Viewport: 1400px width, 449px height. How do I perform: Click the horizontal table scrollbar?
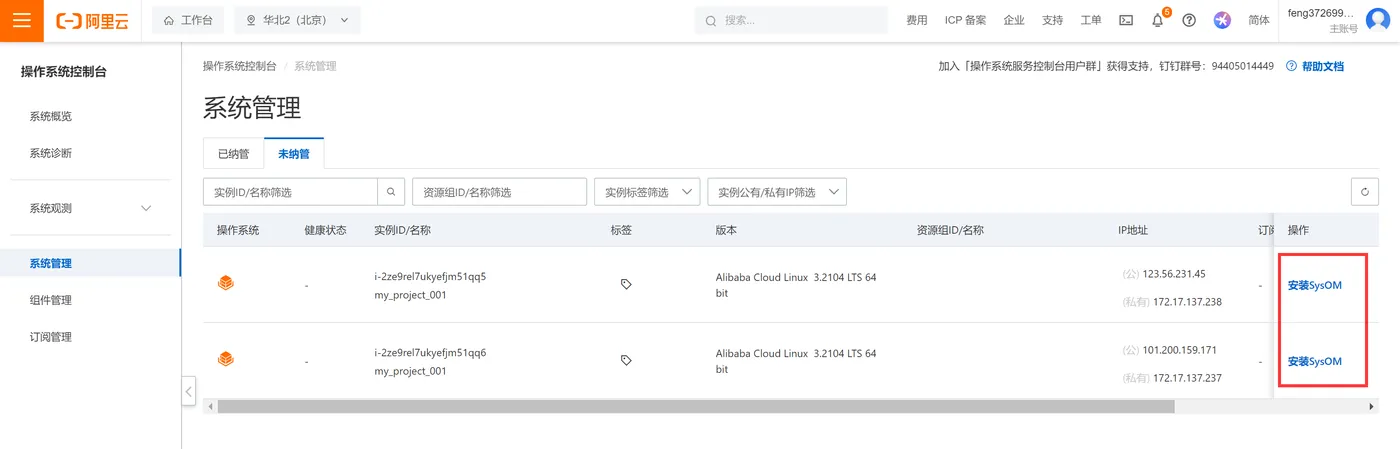[x=695, y=407]
